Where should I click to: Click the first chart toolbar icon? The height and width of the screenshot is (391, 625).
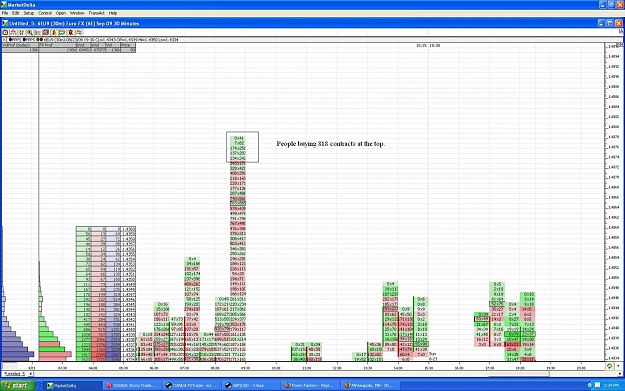click(5, 32)
